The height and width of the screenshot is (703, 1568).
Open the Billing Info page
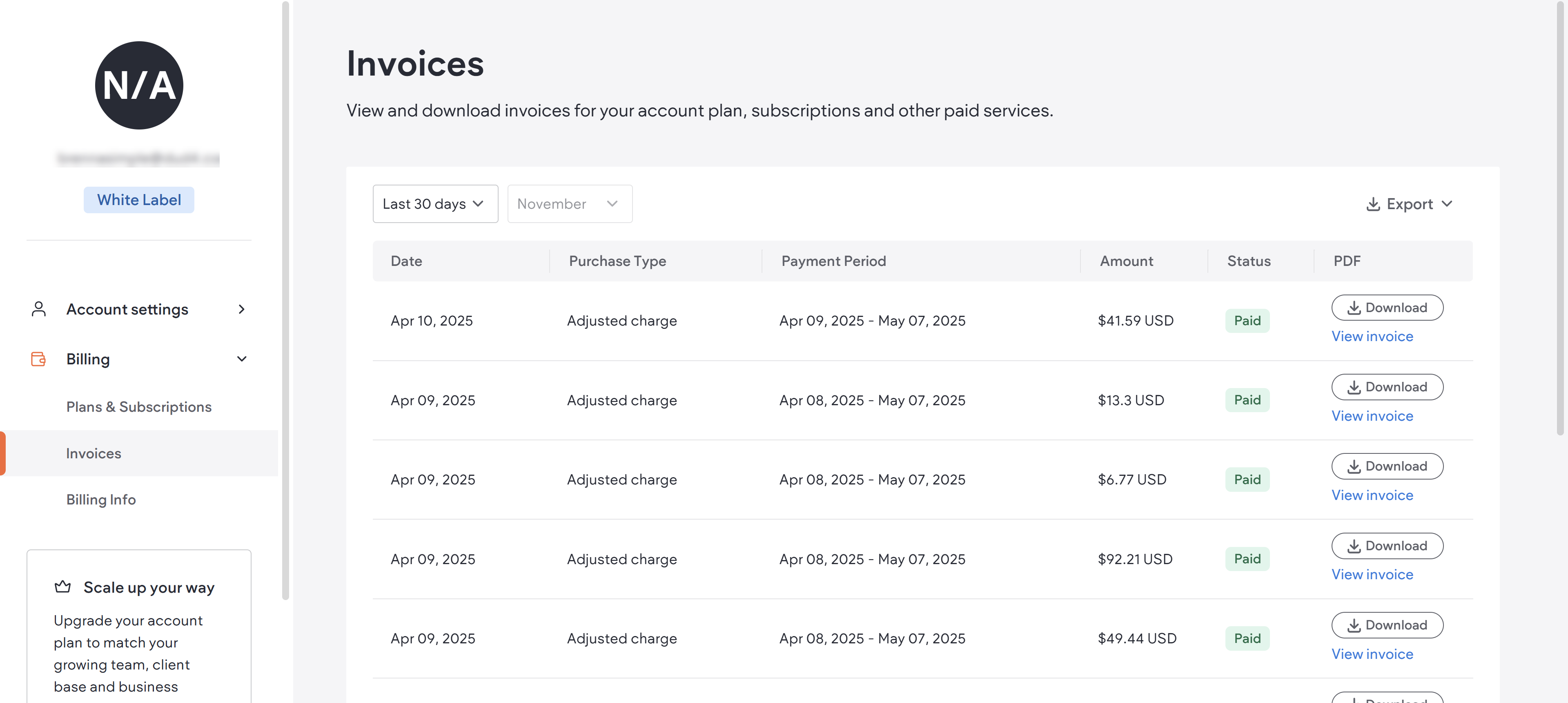101,499
